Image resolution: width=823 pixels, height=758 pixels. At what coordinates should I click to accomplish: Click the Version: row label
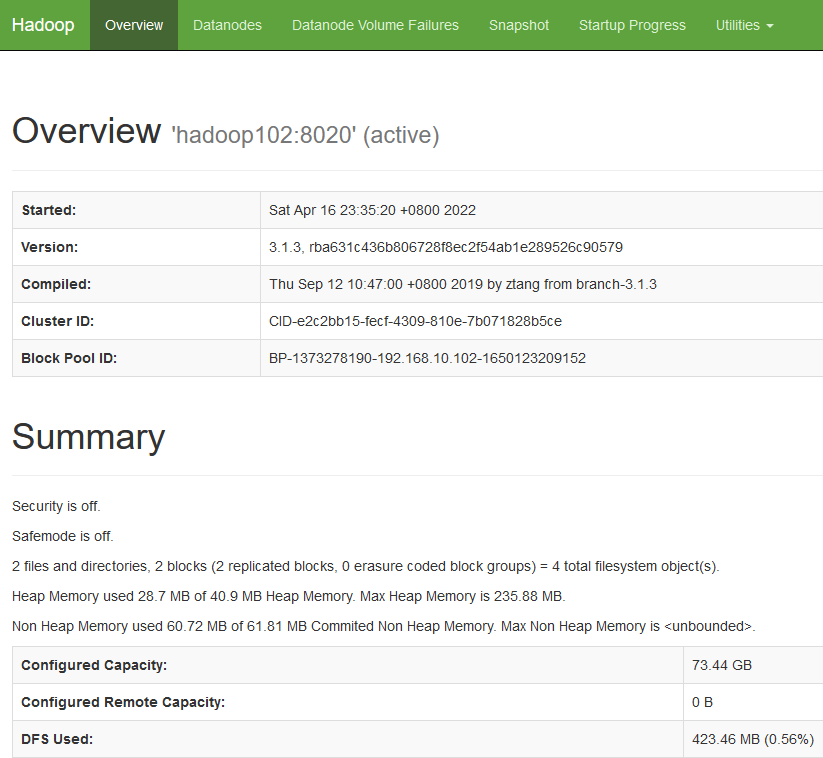click(x=49, y=247)
